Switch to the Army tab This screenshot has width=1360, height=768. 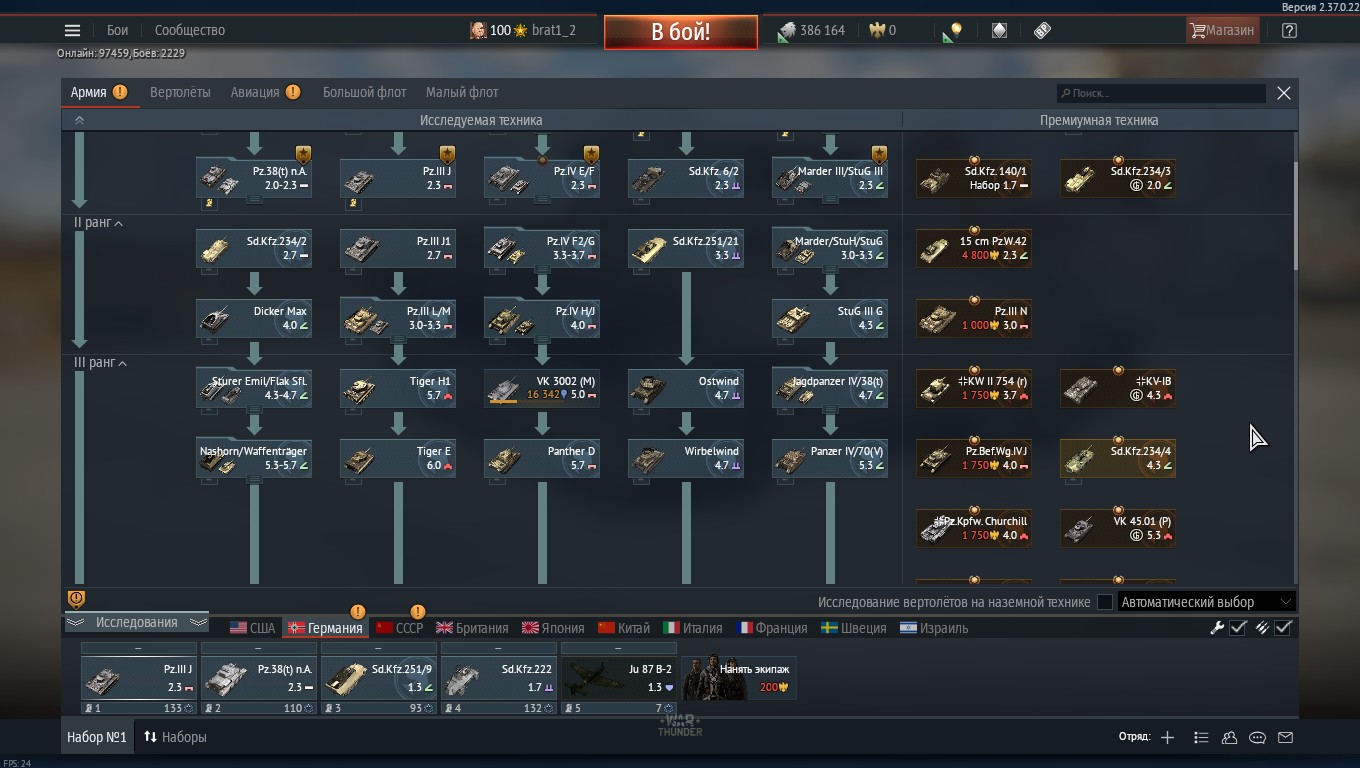(99, 92)
